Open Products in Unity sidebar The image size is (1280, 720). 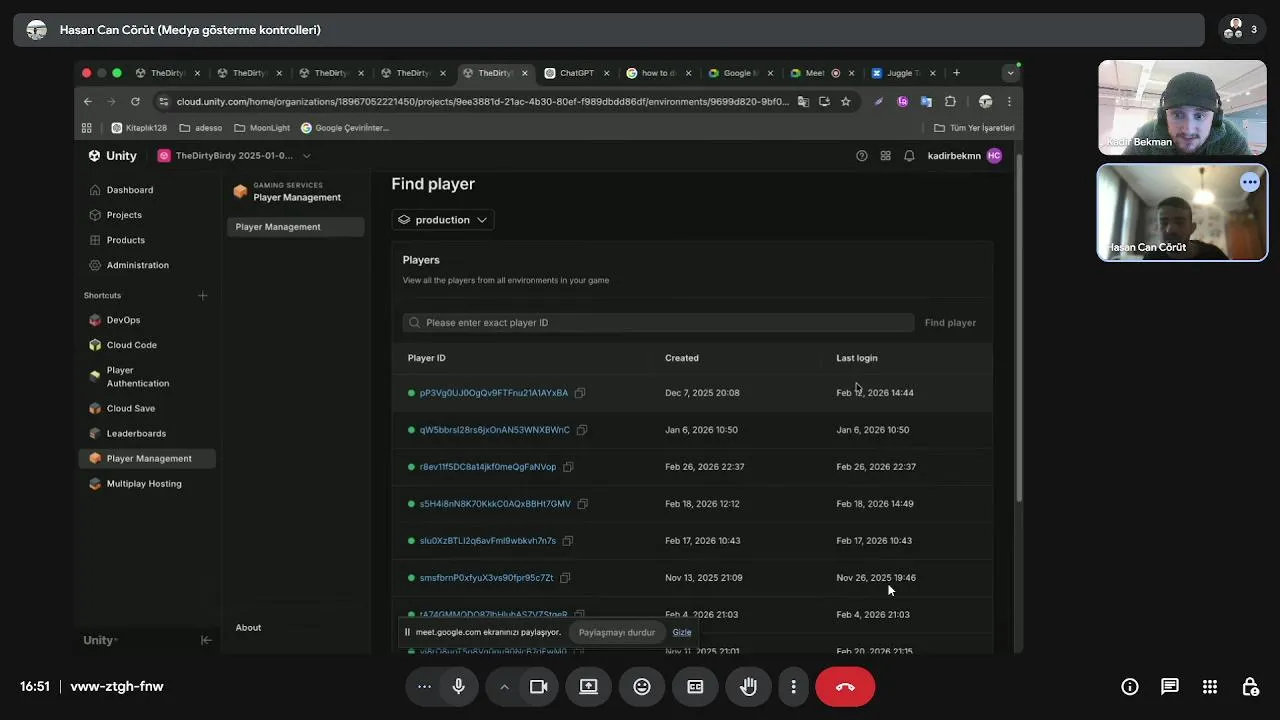(x=126, y=240)
